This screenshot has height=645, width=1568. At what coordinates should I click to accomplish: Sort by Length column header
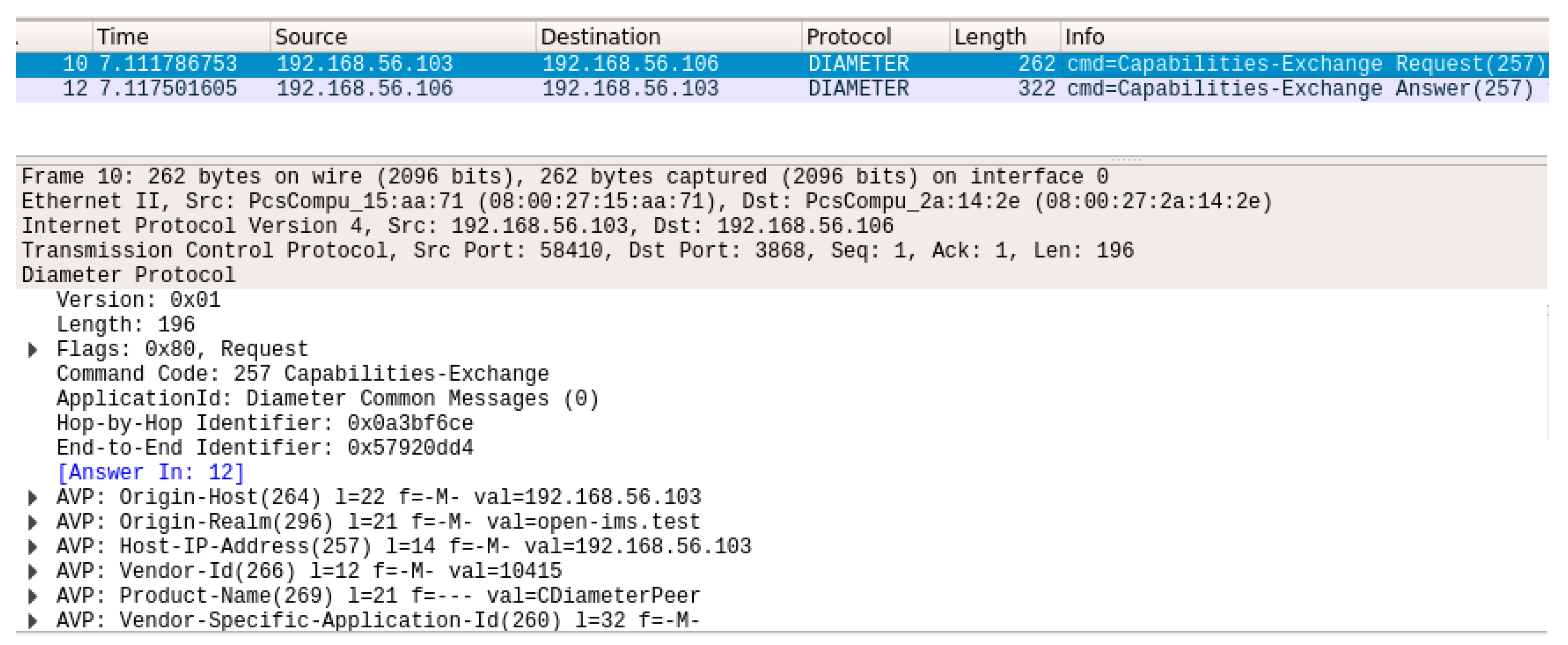(1004, 37)
